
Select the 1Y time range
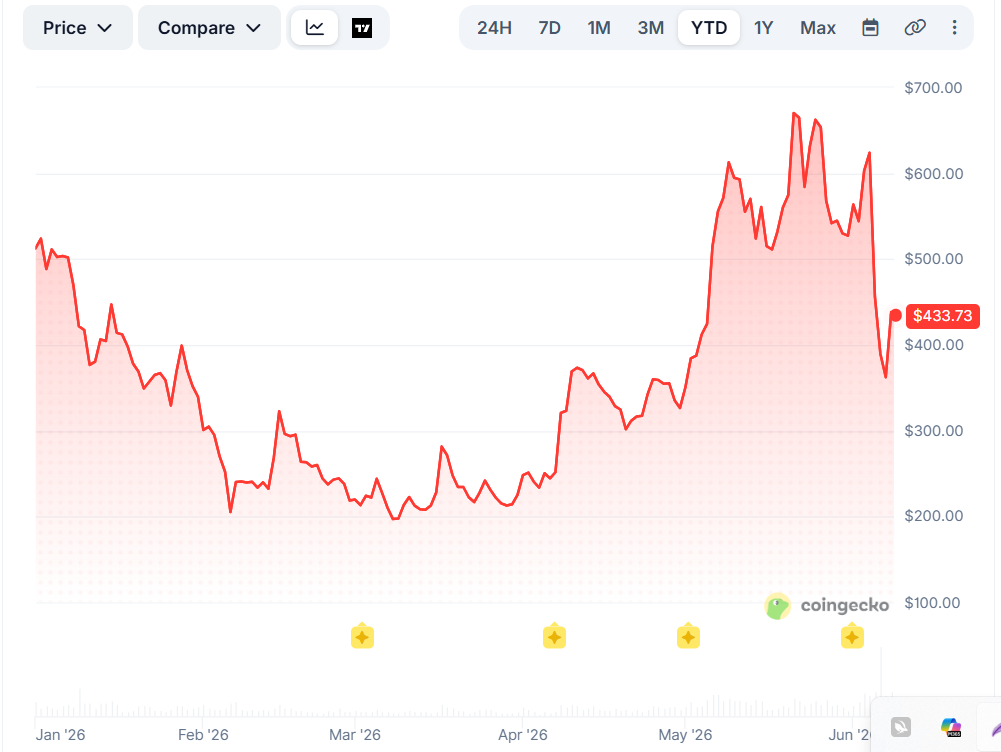click(x=764, y=27)
